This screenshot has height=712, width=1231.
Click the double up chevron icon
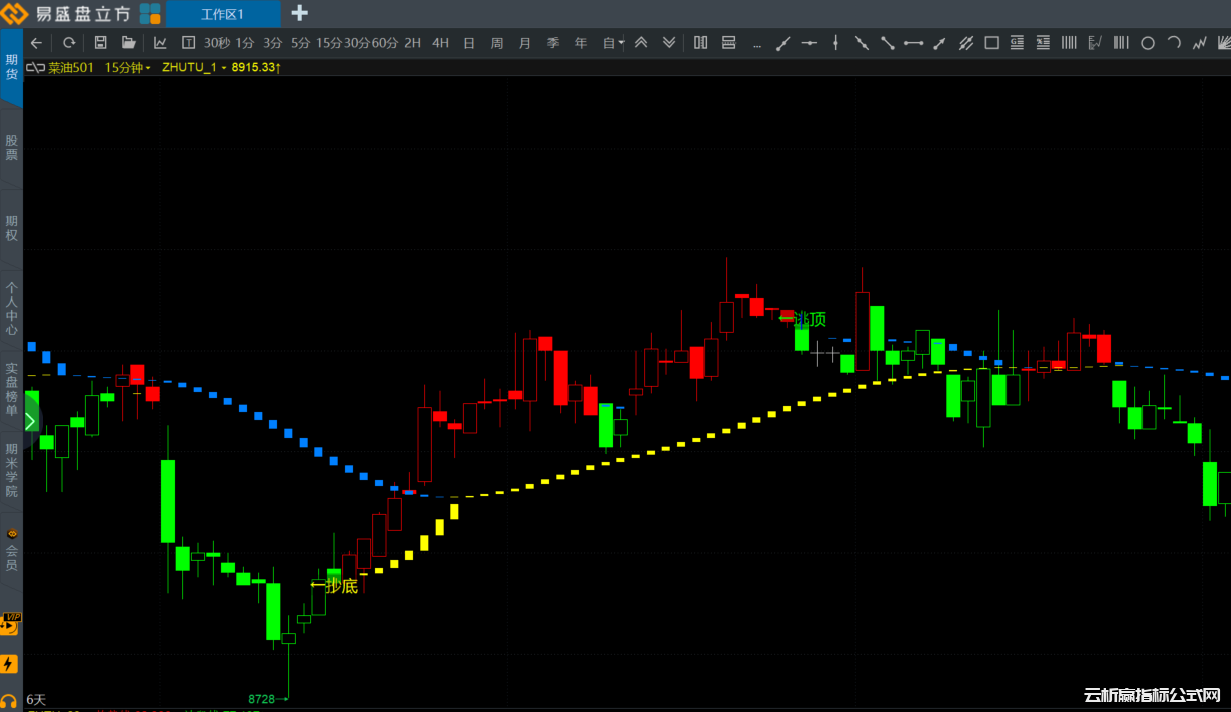(641, 43)
